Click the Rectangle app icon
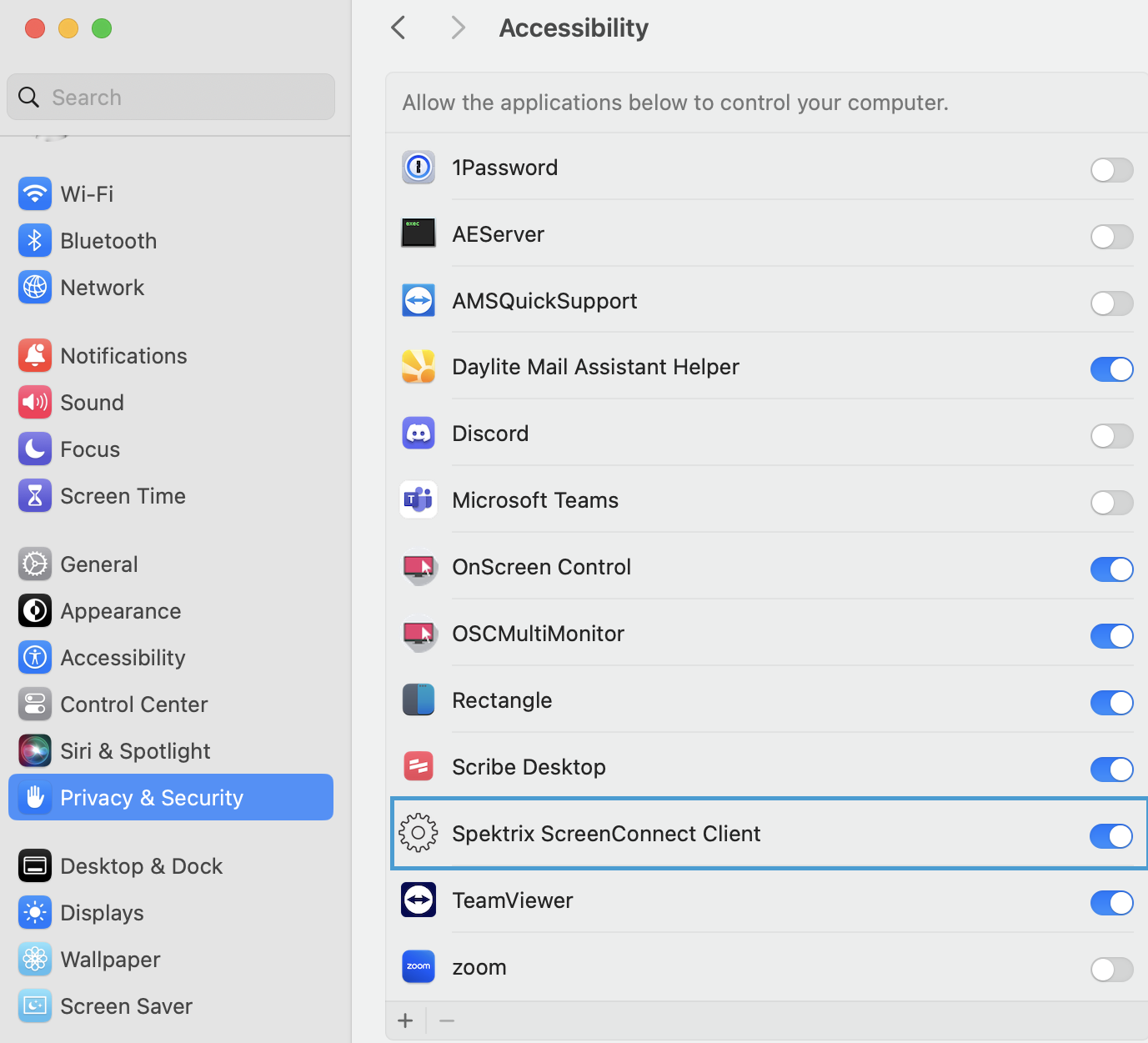Viewport: 1148px width, 1043px height. click(419, 700)
